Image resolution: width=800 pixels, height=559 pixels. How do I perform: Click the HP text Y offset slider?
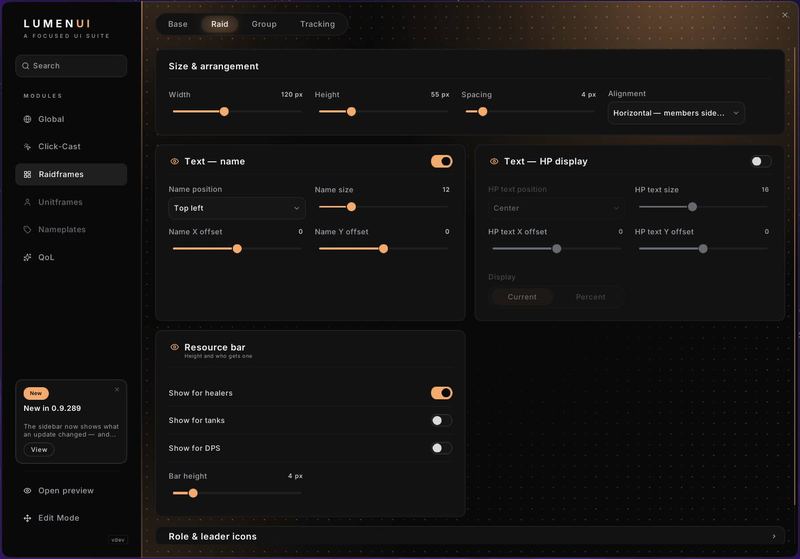pyautogui.click(x=703, y=248)
